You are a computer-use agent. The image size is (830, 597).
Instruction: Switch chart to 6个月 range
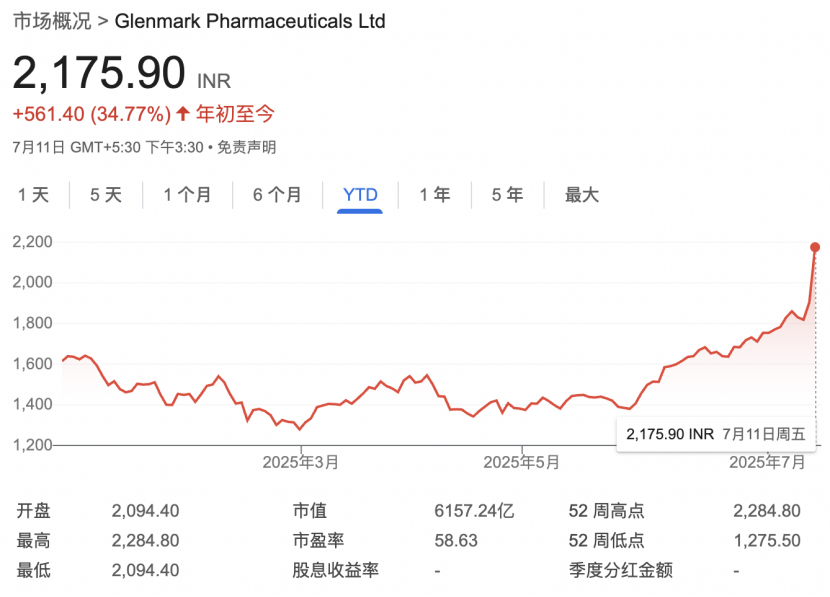(277, 195)
